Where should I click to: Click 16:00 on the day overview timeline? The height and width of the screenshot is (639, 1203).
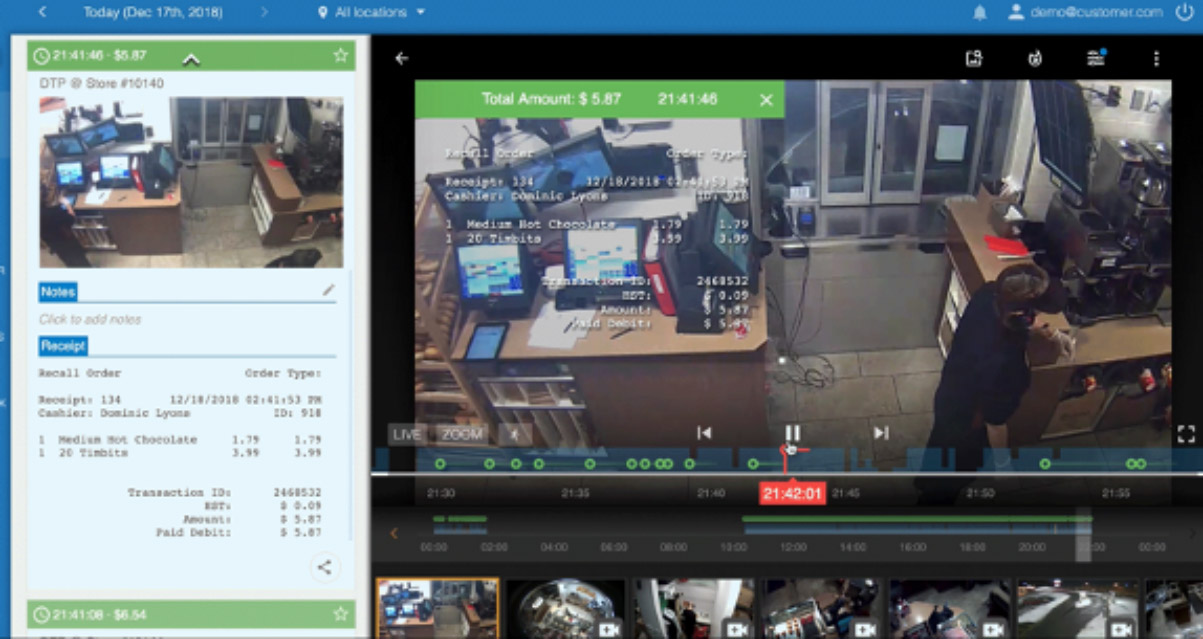point(913,547)
